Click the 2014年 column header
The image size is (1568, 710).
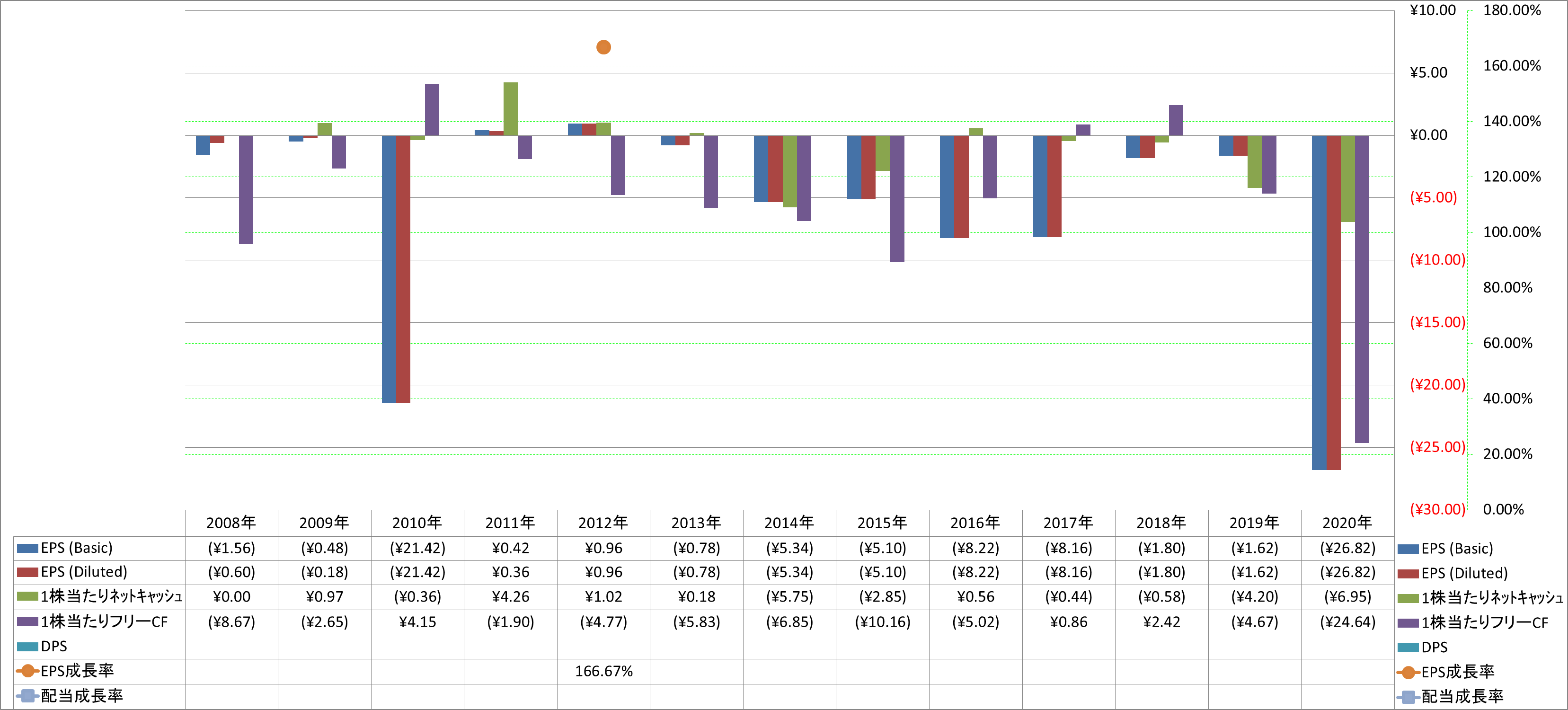(789, 523)
